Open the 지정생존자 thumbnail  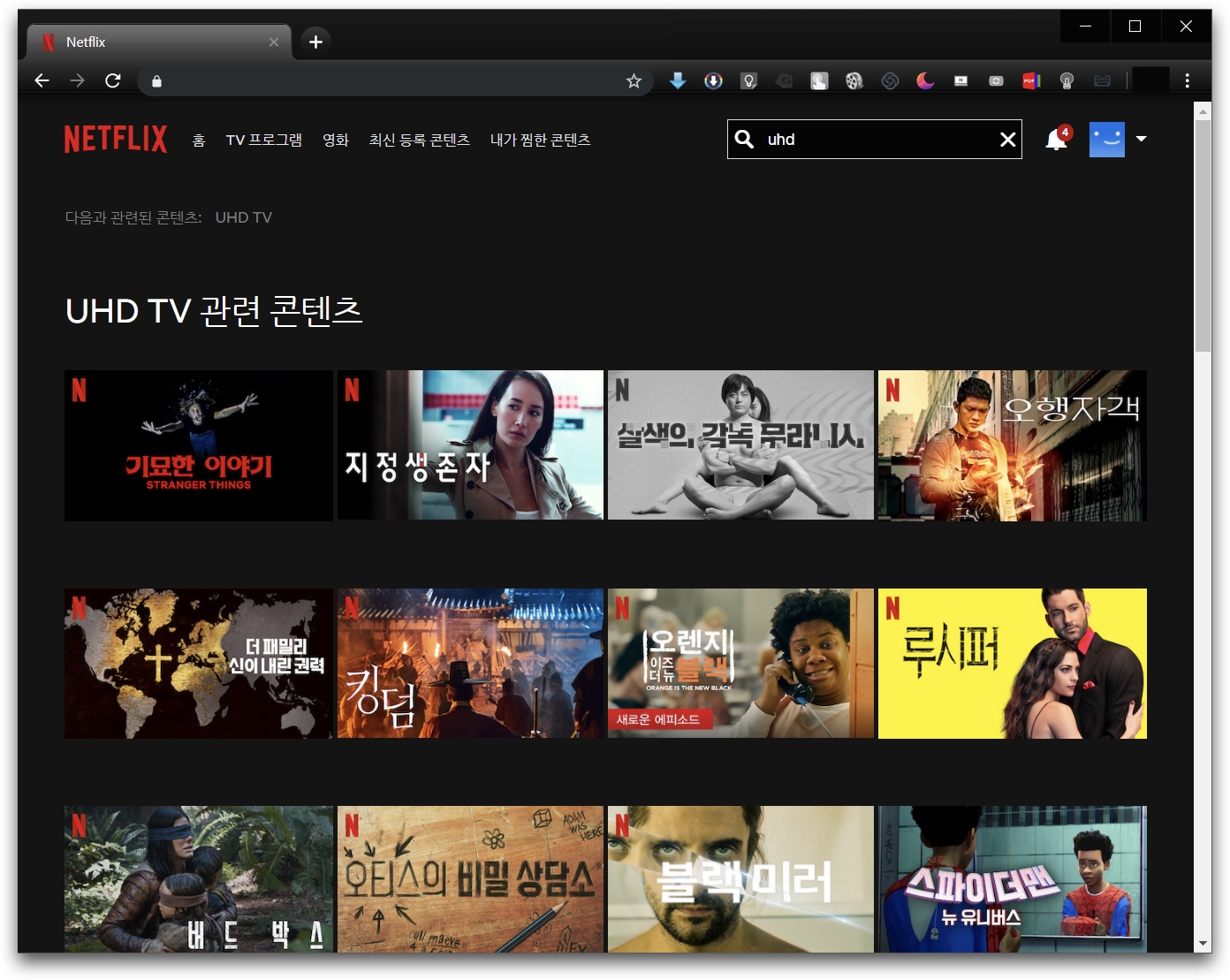[x=470, y=444]
